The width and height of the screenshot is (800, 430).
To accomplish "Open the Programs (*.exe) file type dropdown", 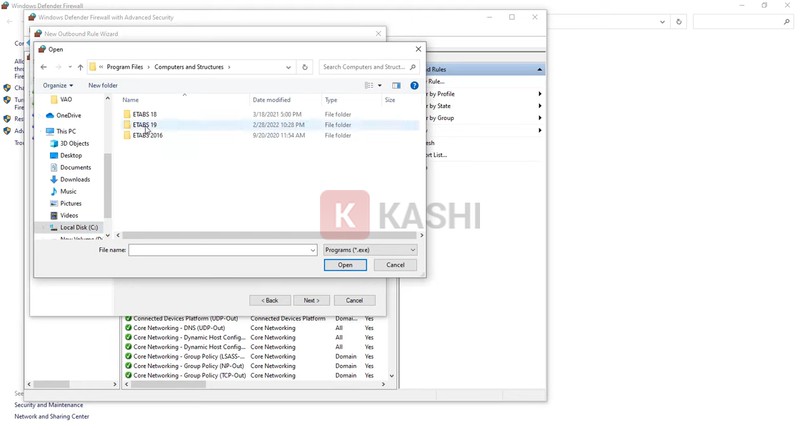I will (370, 250).
